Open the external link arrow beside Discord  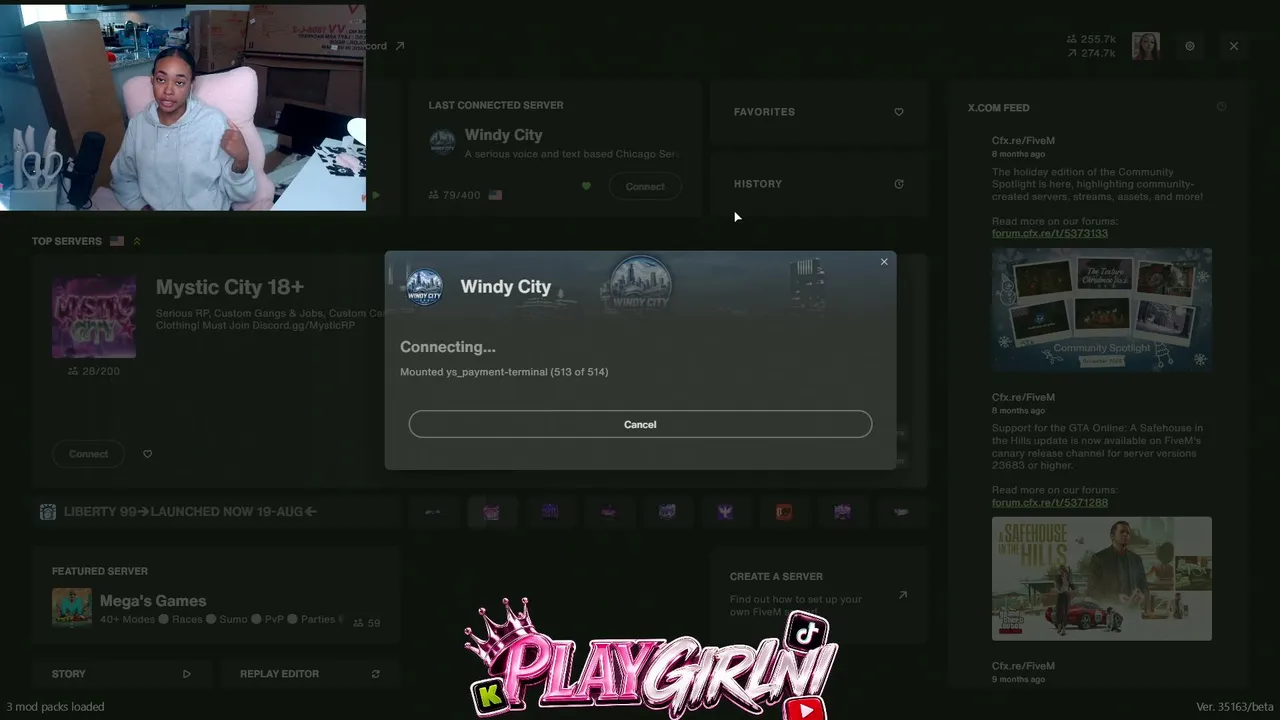coord(400,46)
